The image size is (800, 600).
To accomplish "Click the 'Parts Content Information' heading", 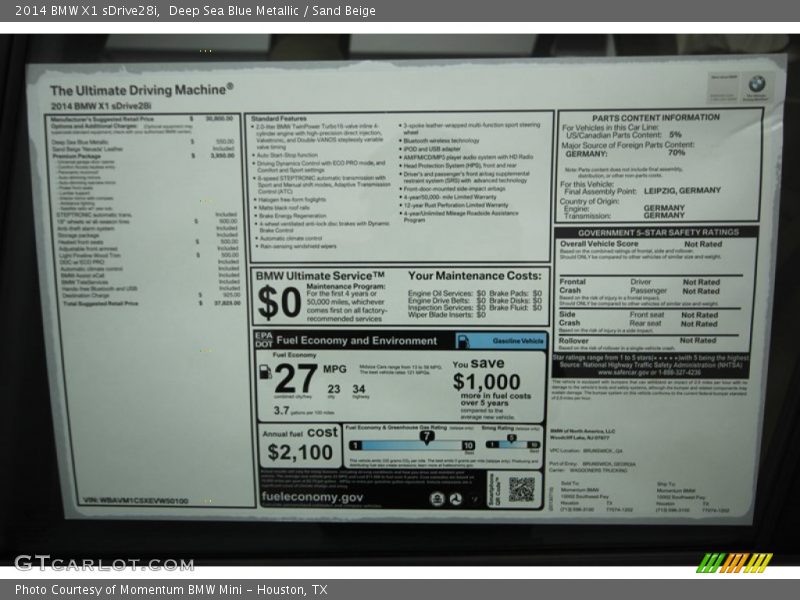I will coord(655,117).
